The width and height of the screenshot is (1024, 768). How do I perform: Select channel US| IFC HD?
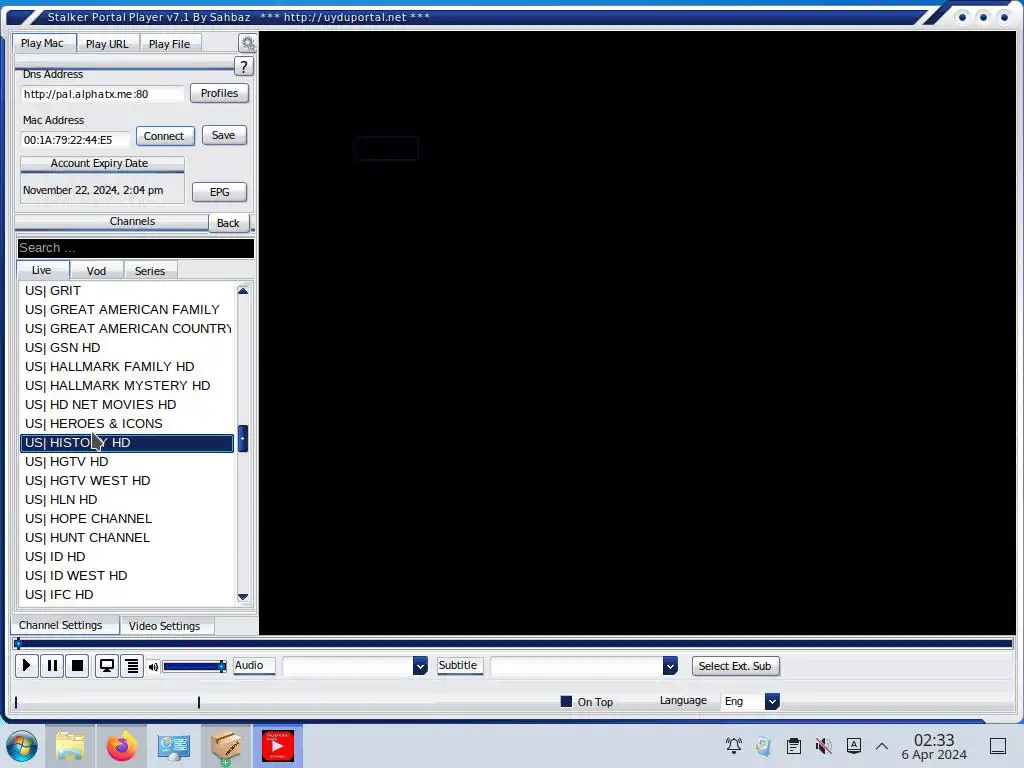tap(127, 594)
